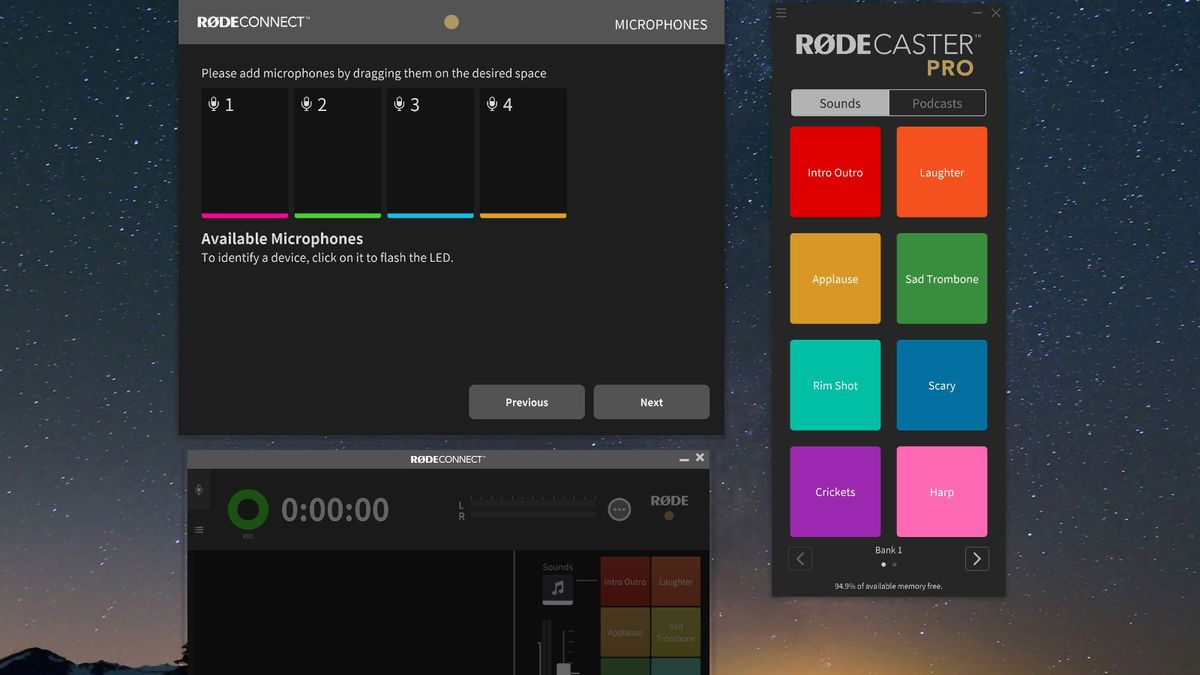1200x675 pixels.
Task: Click the 0:00:00 recording timer
Action: coord(335,510)
